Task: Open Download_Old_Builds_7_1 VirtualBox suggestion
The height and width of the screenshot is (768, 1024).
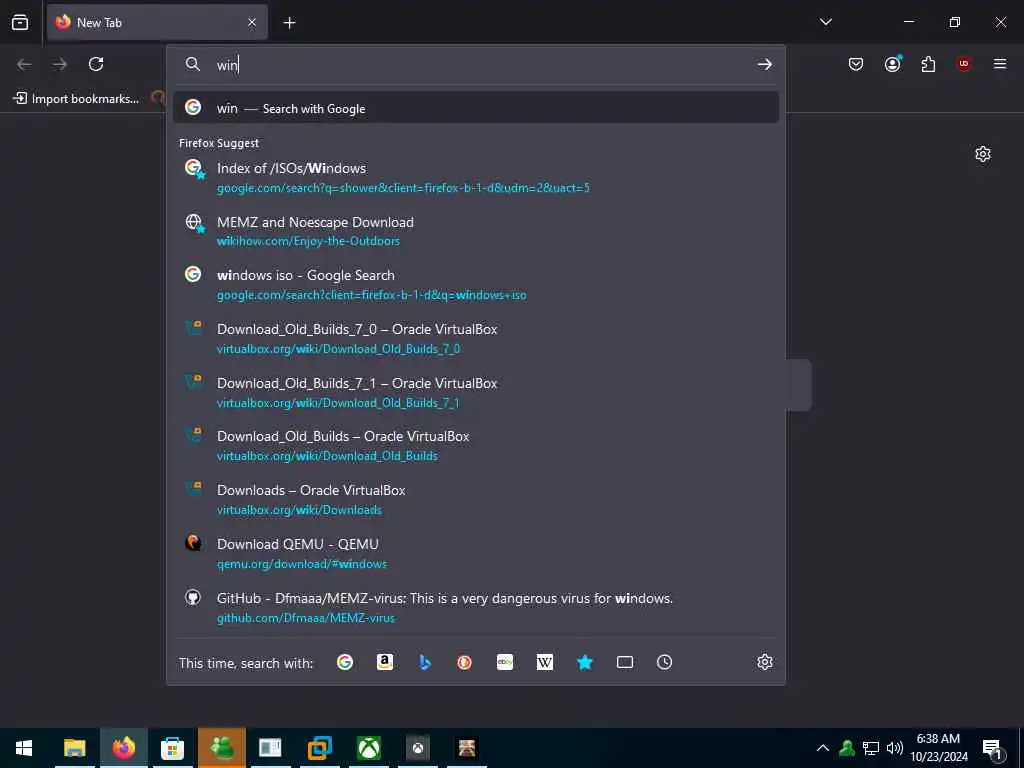Action: (x=476, y=392)
